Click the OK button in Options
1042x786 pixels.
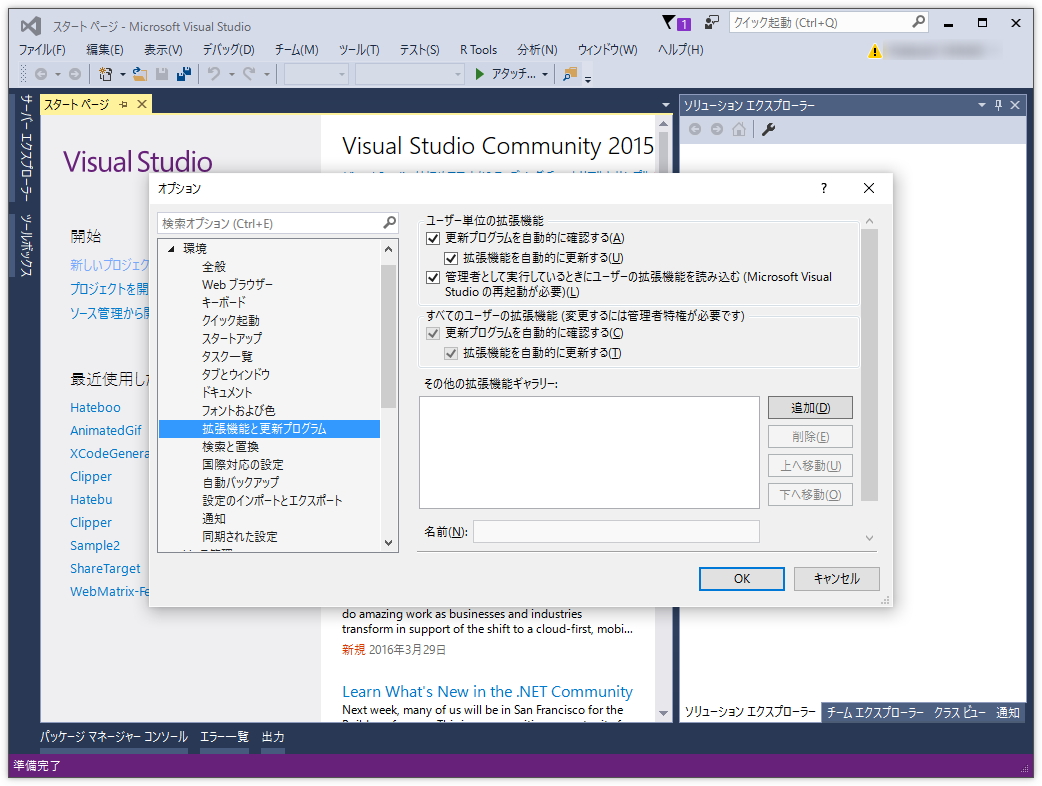click(742, 579)
